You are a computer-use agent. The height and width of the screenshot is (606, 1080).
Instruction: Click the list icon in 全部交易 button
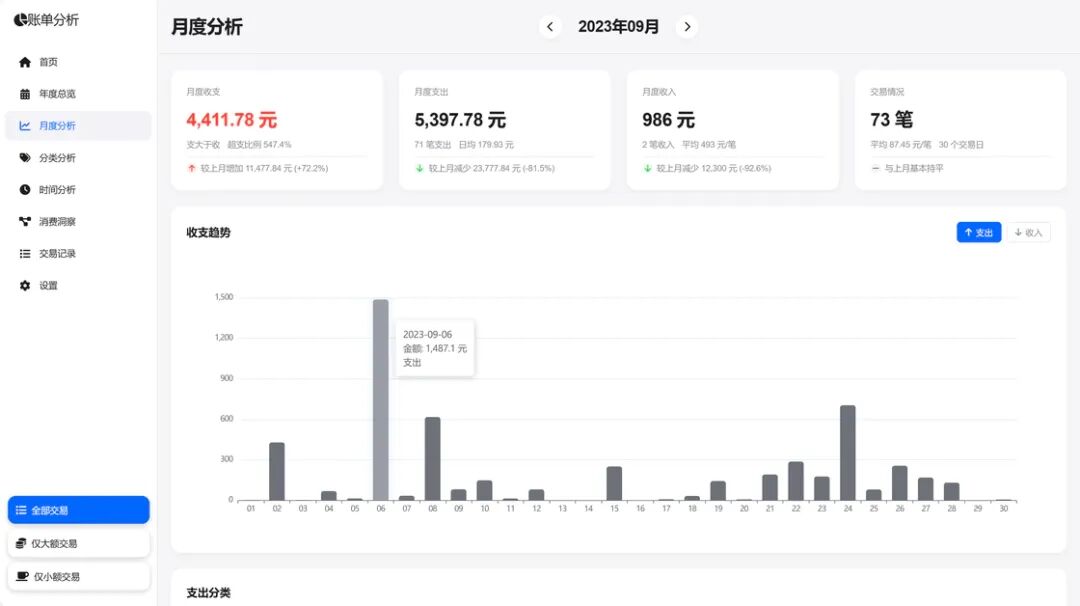pyautogui.click(x=21, y=510)
